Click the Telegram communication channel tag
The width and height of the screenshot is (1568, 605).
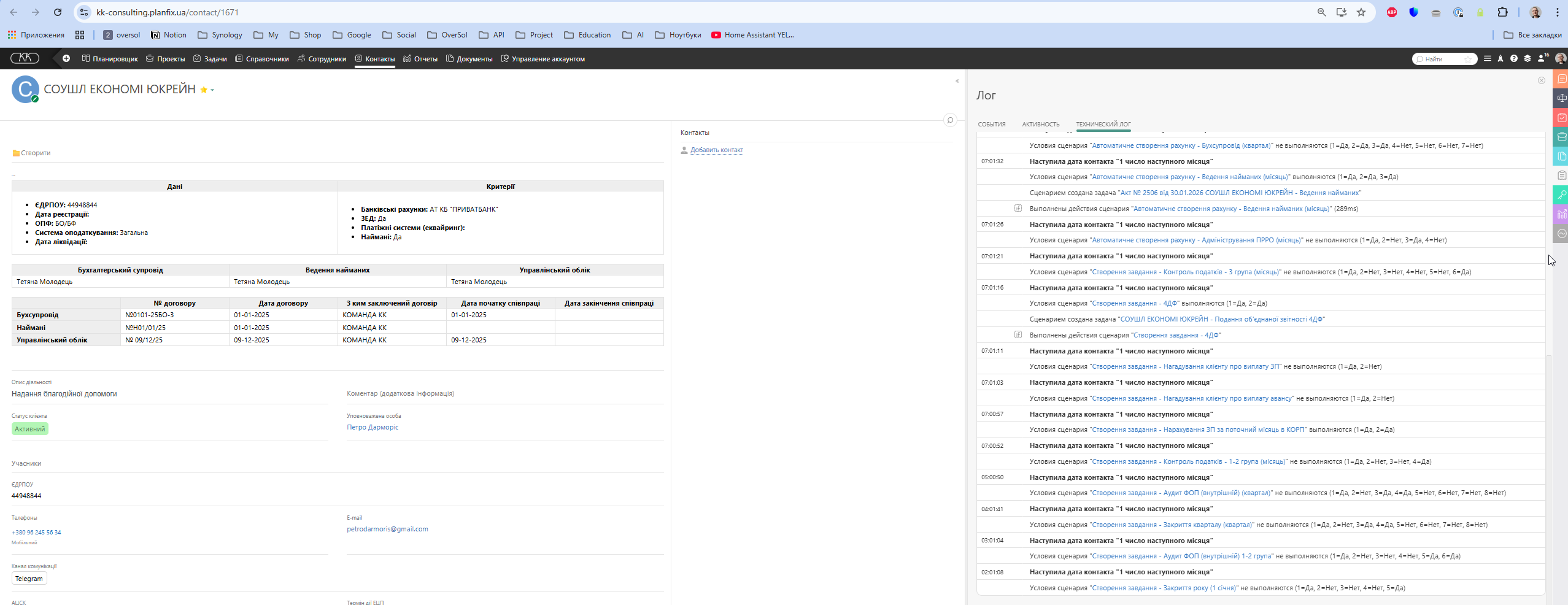[x=29, y=579]
